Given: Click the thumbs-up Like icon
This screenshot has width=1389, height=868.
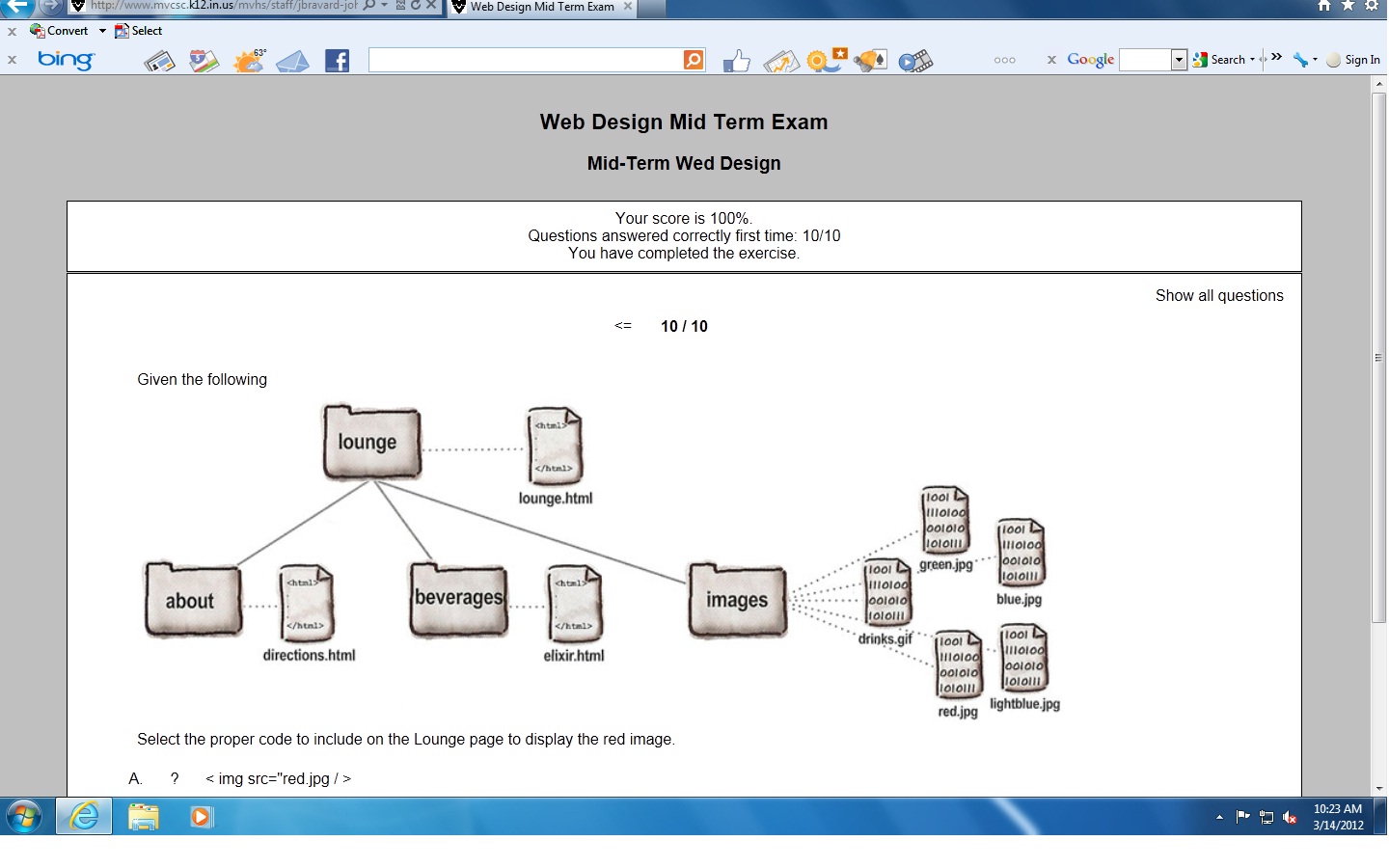Looking at the screenshot, I should tap(736, 62).
